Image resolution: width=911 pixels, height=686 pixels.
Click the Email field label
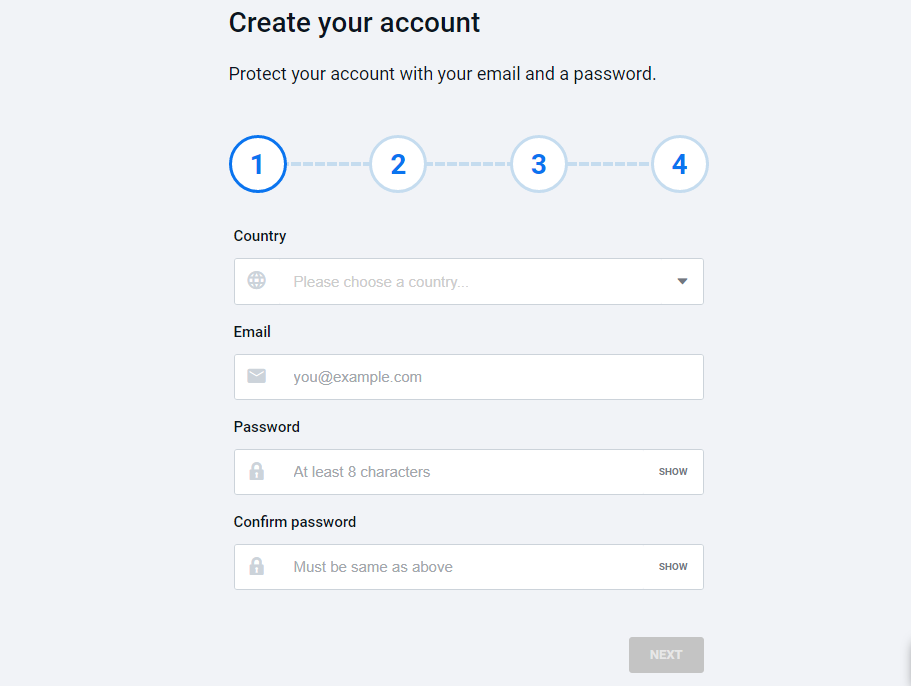(252, 331)
